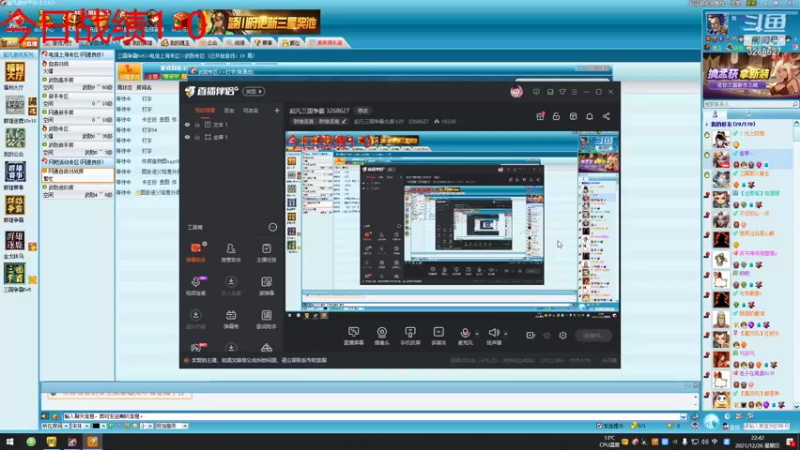Open the font 宋体 dropdown

click(x=80, y=426)
